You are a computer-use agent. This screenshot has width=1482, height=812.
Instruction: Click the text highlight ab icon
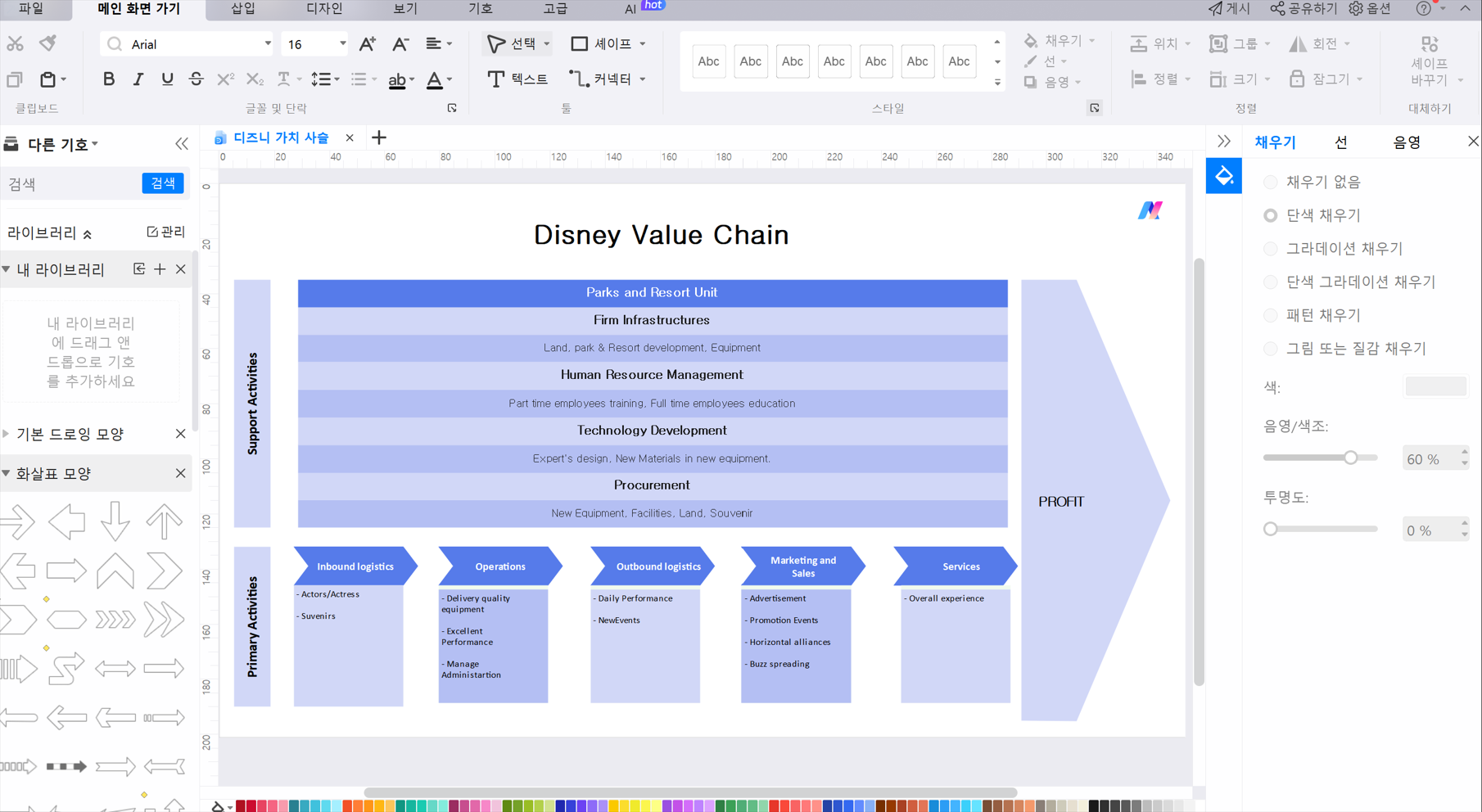click(x=397, y=79)
